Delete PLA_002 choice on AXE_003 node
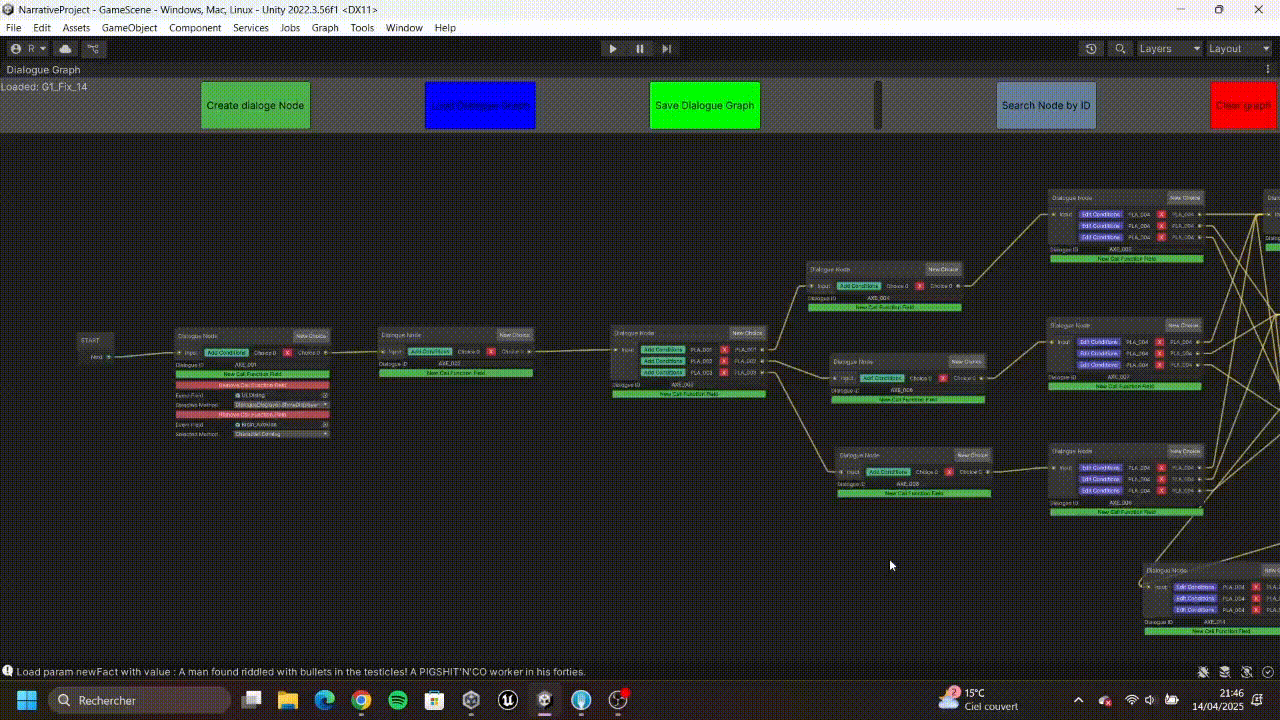 pyautogui.click(x=724, y=361)
